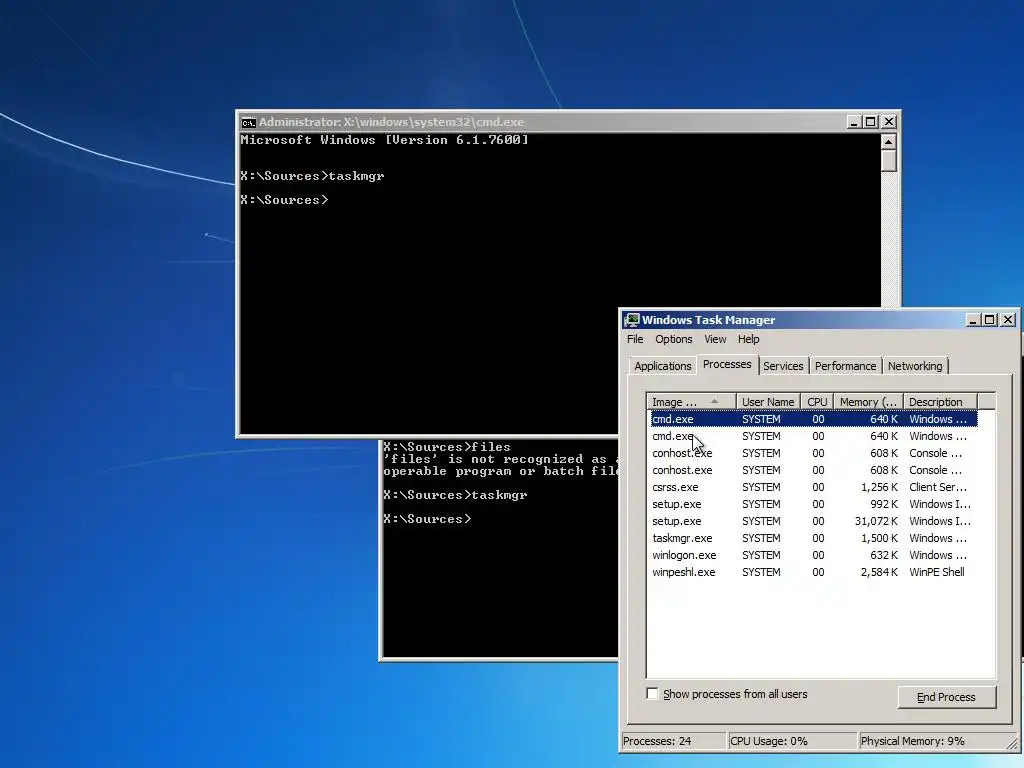1024x768 pixels.
Task: Open the View menu in Task Manager
Action: (x=715, y=339)
